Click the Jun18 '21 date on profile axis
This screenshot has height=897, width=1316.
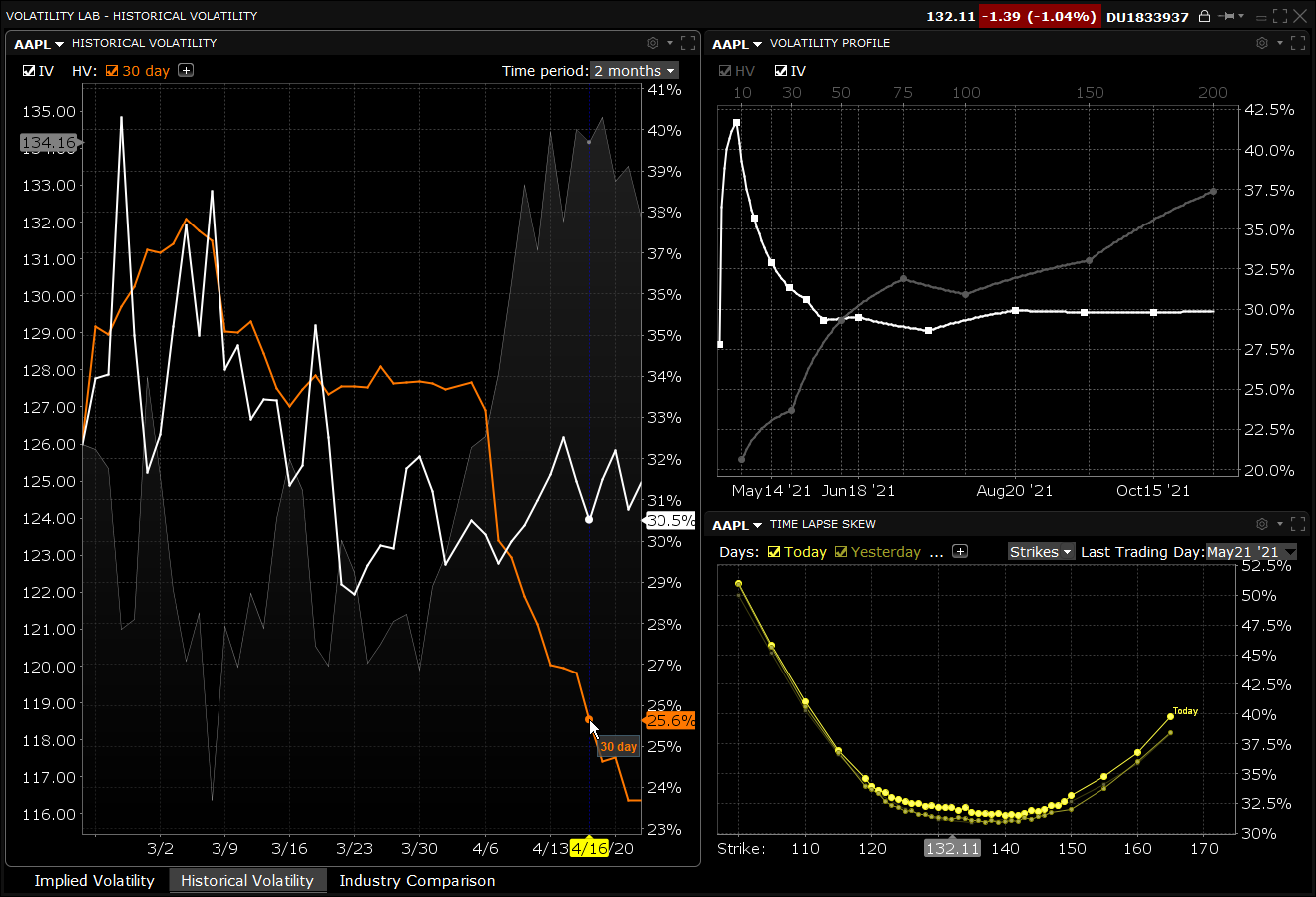coord(858,491)
